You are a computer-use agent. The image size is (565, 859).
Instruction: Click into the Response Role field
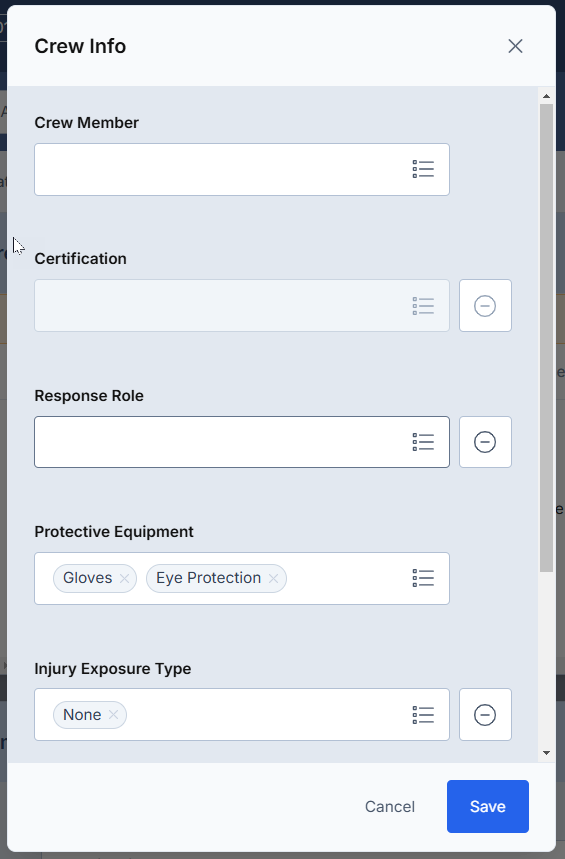click(x=242, y=442)
